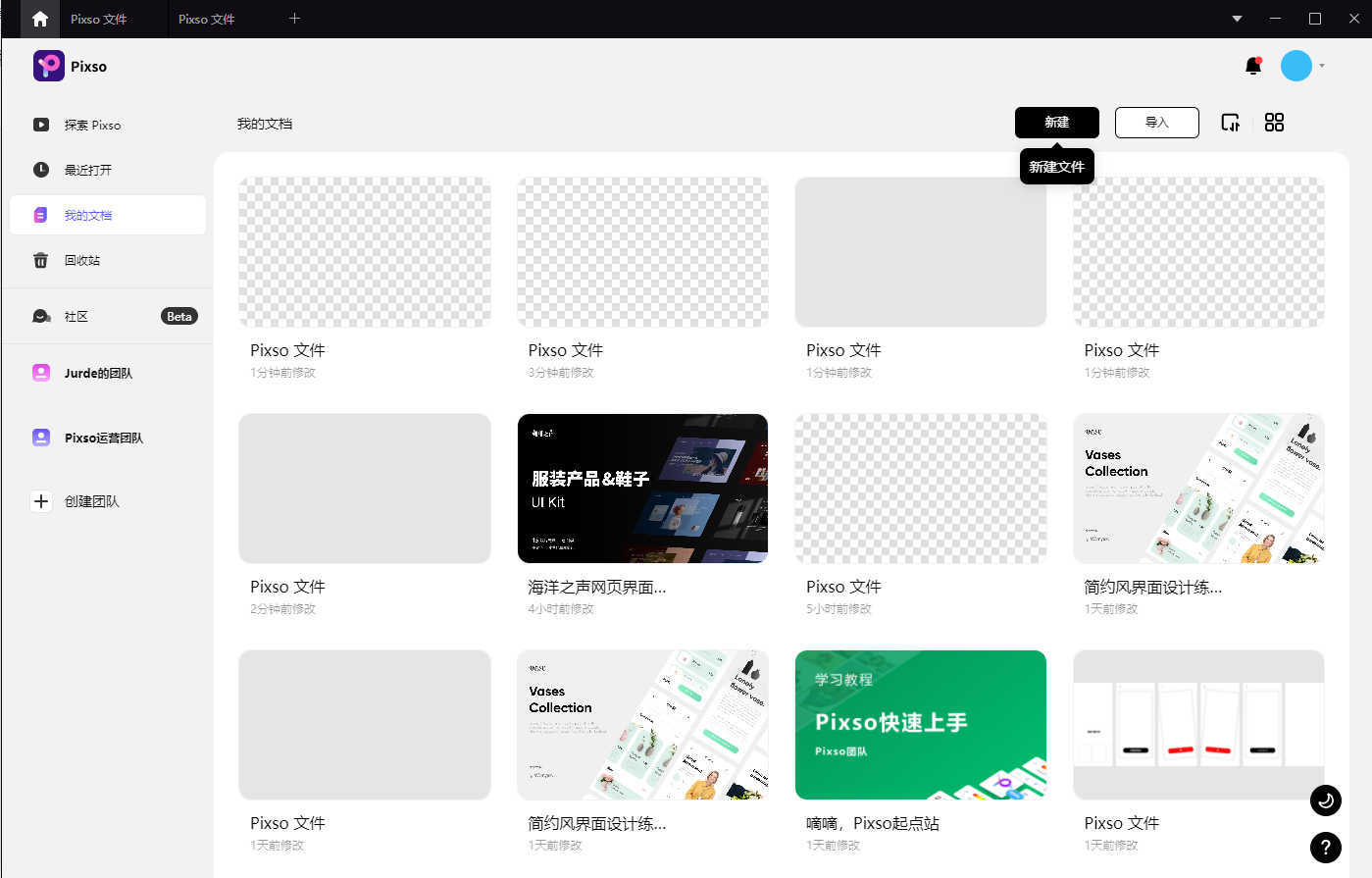Click the Beta badge
This screenshot has width=1372, height=878.
[x=179, y=316]
